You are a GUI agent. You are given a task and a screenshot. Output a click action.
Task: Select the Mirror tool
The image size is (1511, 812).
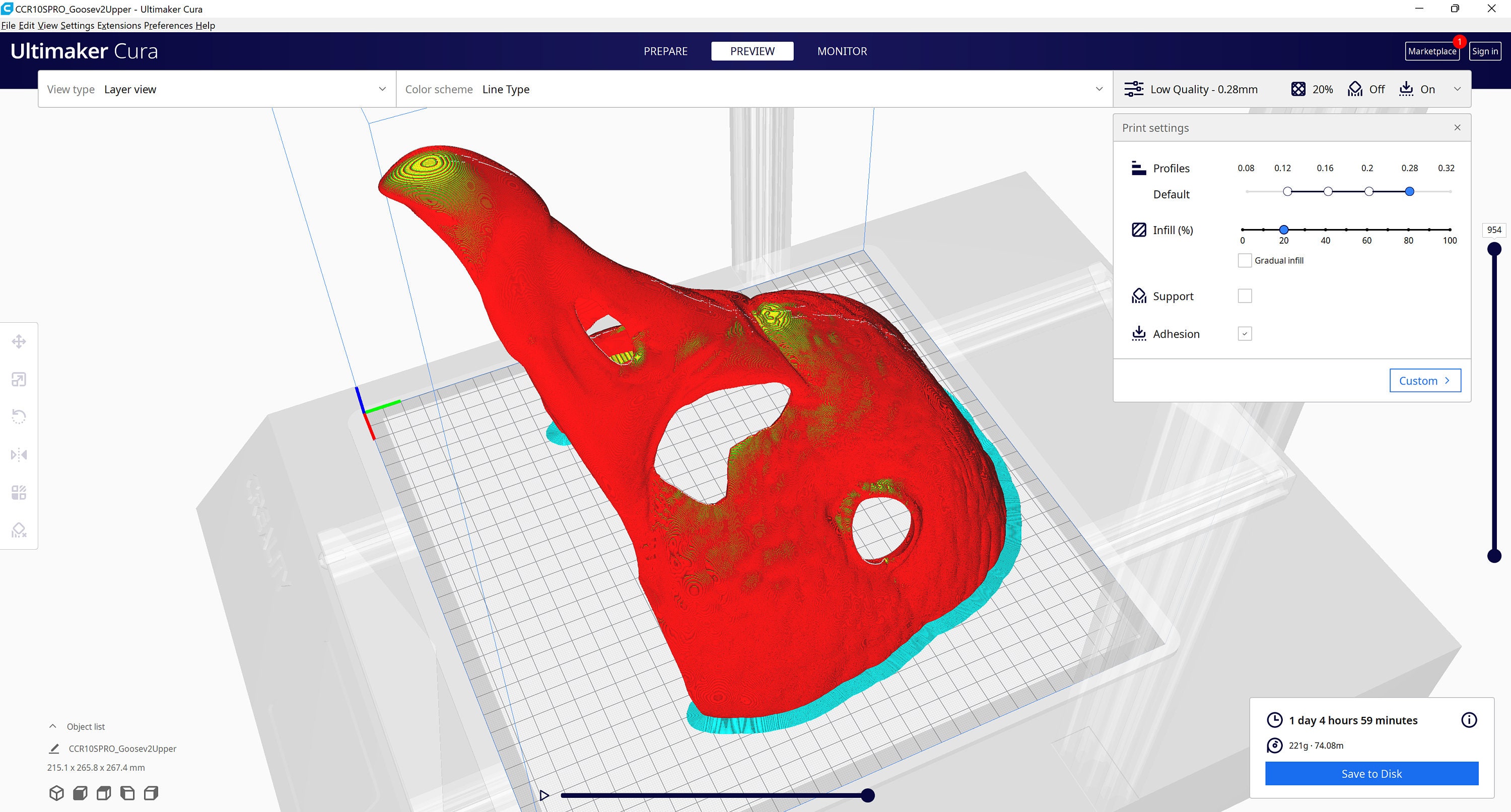(x=19, y=455)
